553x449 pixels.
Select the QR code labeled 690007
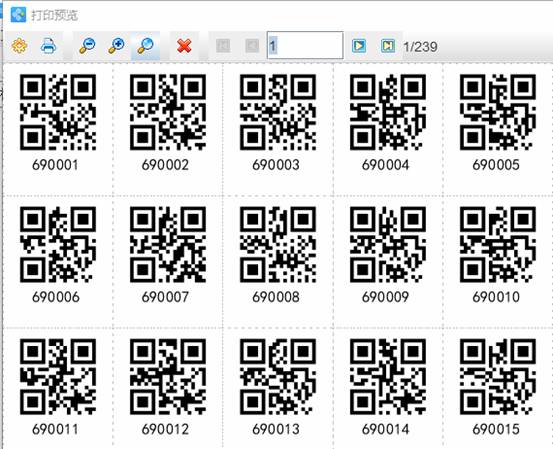pos(168,244)
